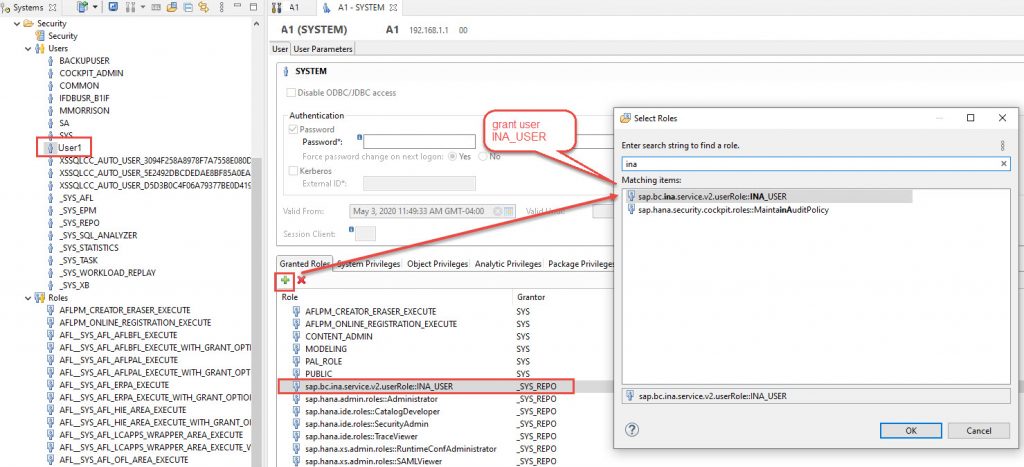Open help in Select Roles dialog
1024x467 pixels.
(632, 430)
